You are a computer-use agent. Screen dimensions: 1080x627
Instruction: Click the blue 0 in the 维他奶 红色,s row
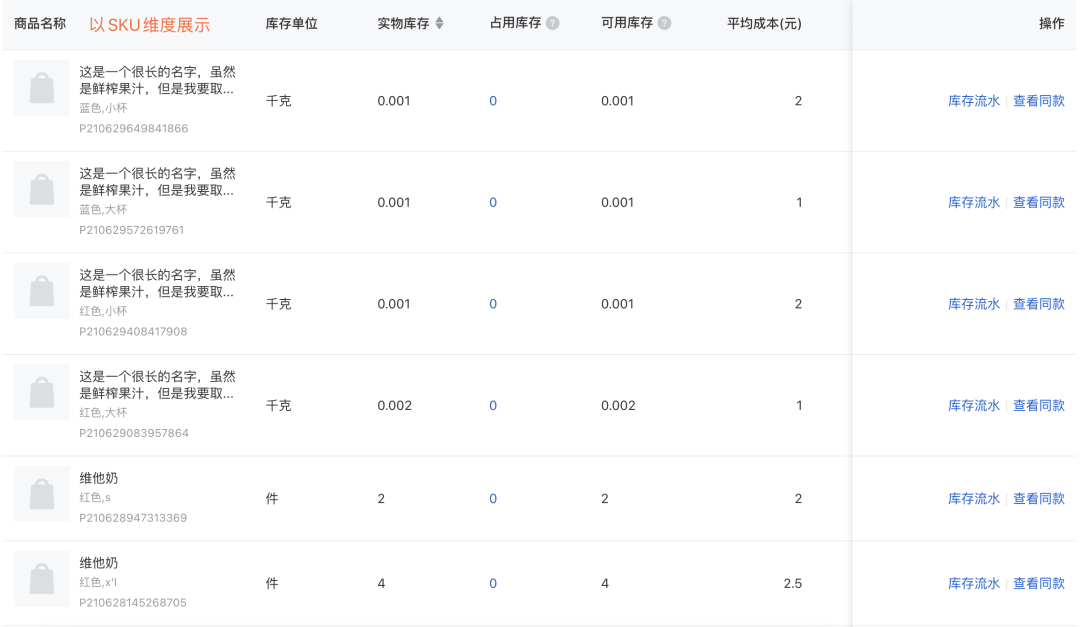pos(493,497)
